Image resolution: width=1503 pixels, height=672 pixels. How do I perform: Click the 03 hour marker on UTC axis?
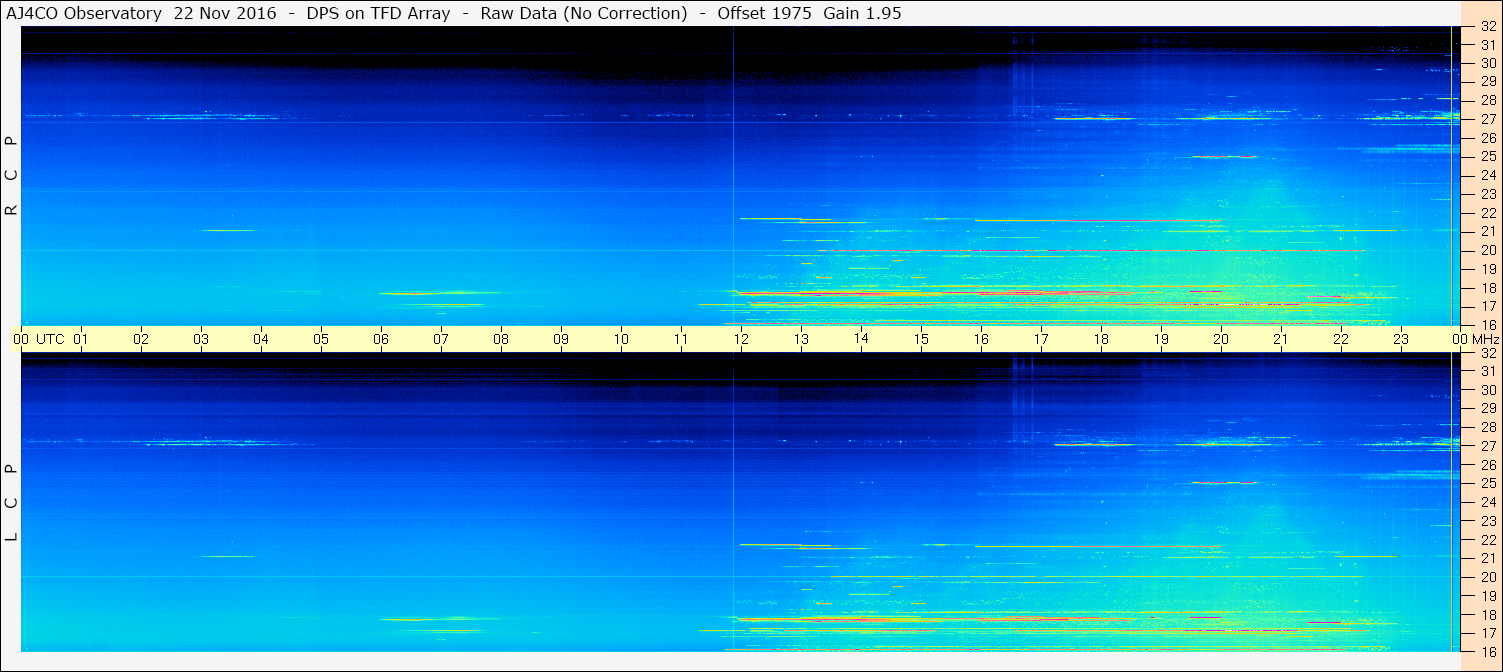[201, 339]
